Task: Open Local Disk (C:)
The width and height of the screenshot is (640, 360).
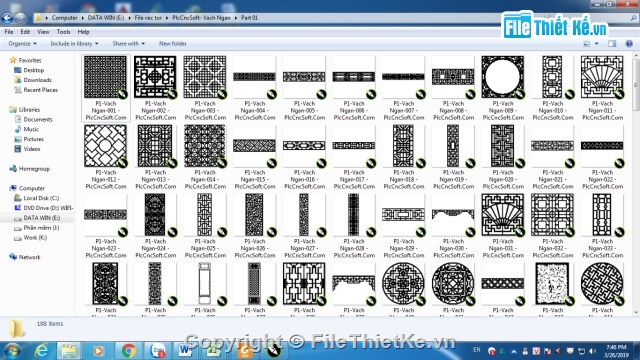Action: 41,198
